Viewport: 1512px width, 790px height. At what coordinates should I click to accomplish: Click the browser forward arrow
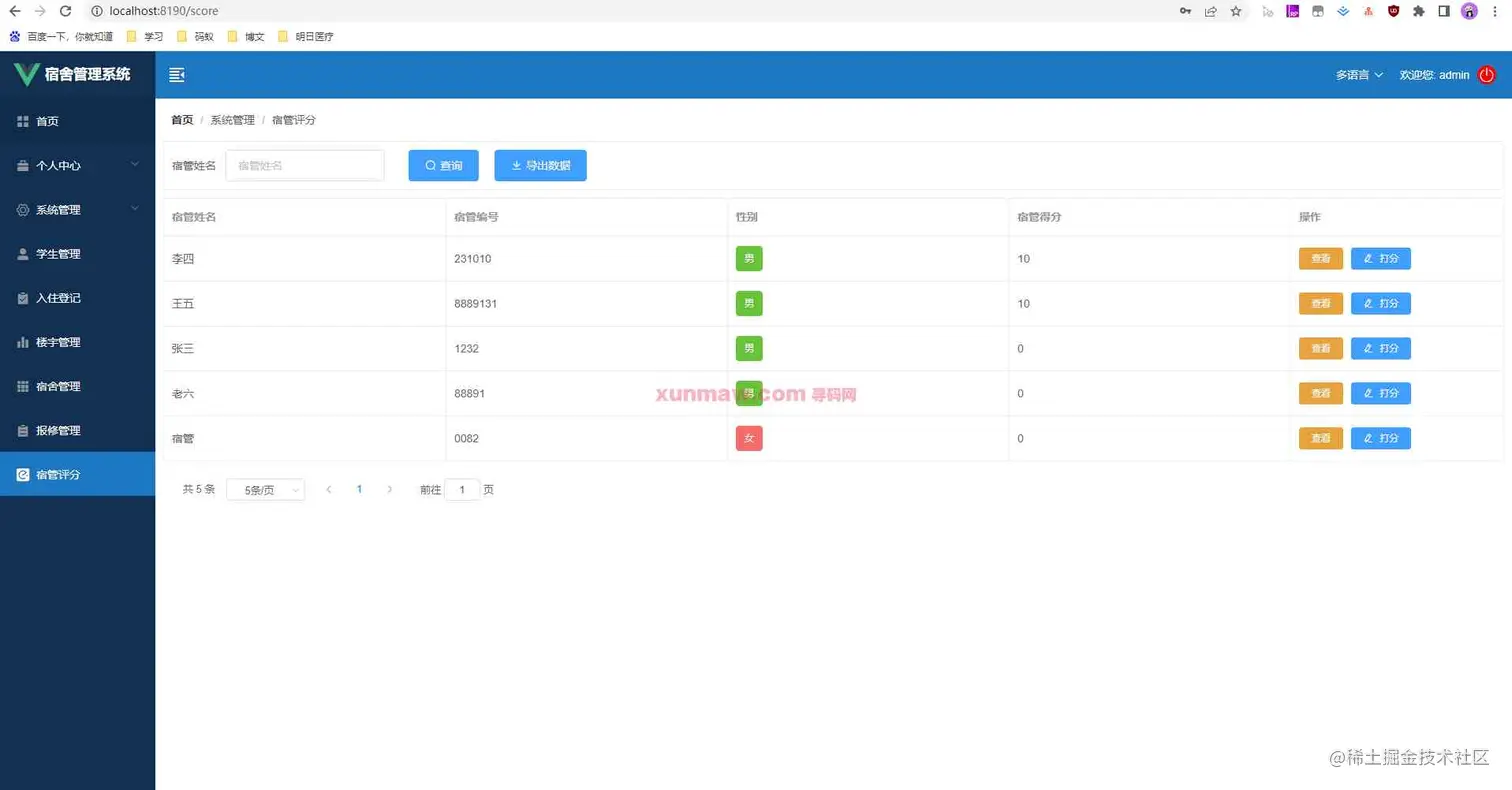(x=40, y=11)
